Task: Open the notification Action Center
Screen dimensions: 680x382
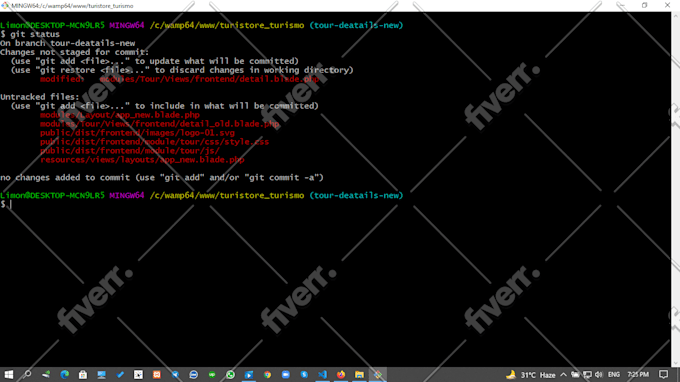Action: (664, 375)
